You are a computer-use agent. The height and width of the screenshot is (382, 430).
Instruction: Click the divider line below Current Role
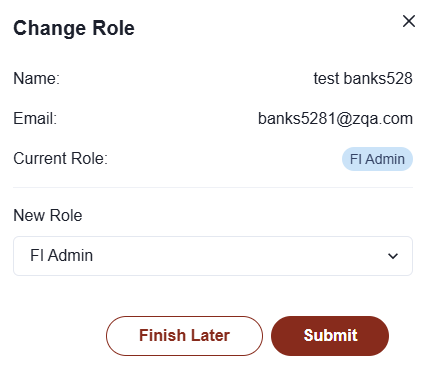[x=213, y=187]
